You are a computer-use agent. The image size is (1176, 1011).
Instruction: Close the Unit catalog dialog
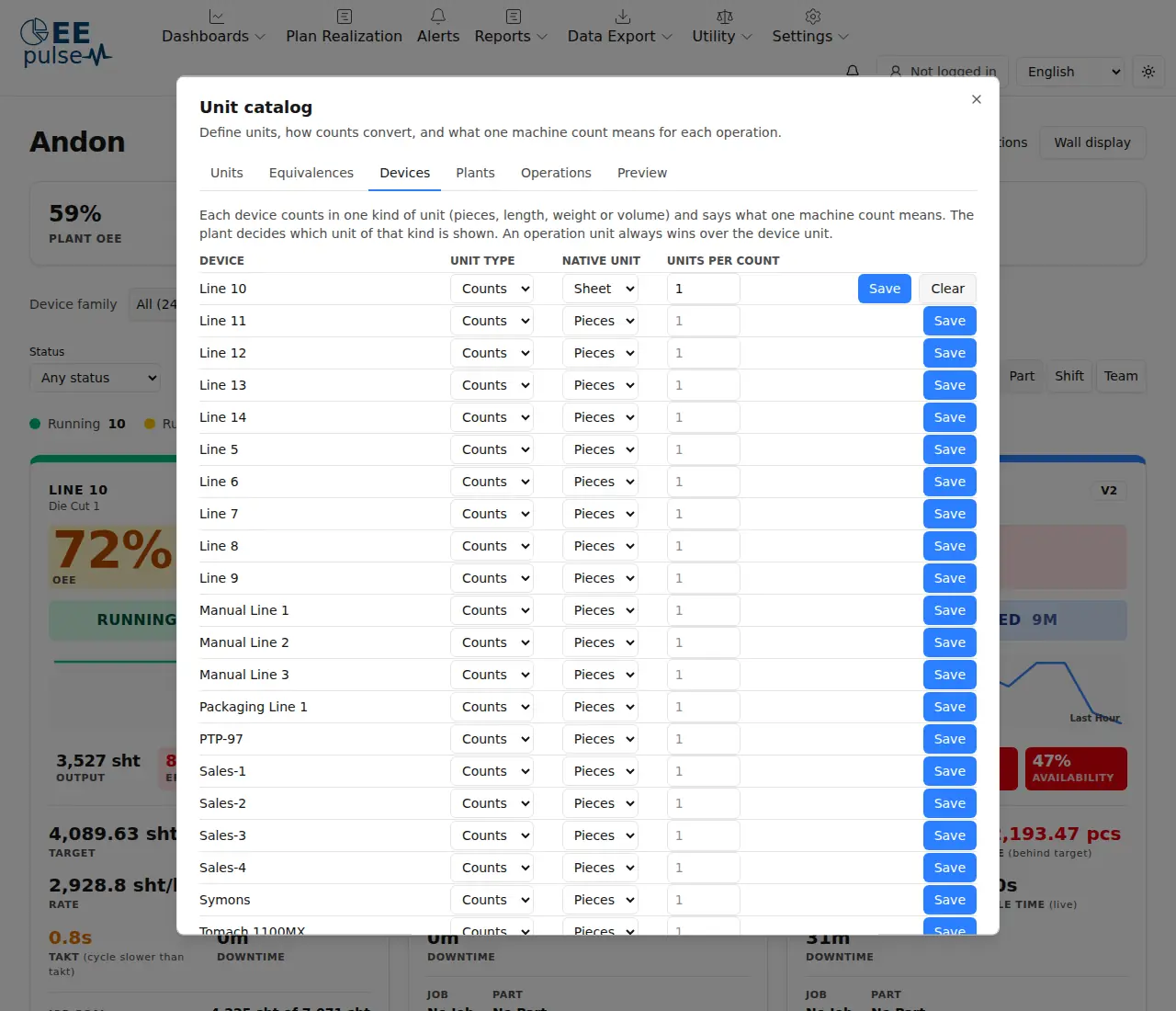pos(977,99)
